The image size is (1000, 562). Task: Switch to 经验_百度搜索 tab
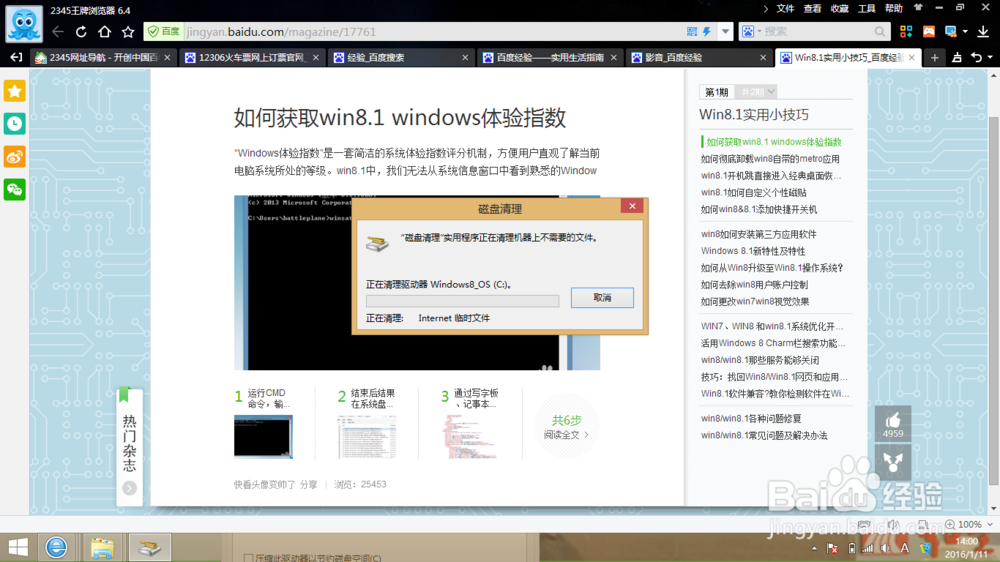[401, 57]
